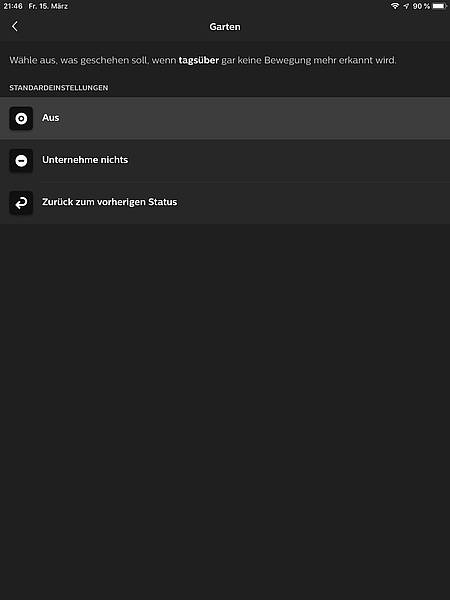Tap the 90 % battery percentage
Image resolution: width=450 pixels, height=600 pixels.
421,6
